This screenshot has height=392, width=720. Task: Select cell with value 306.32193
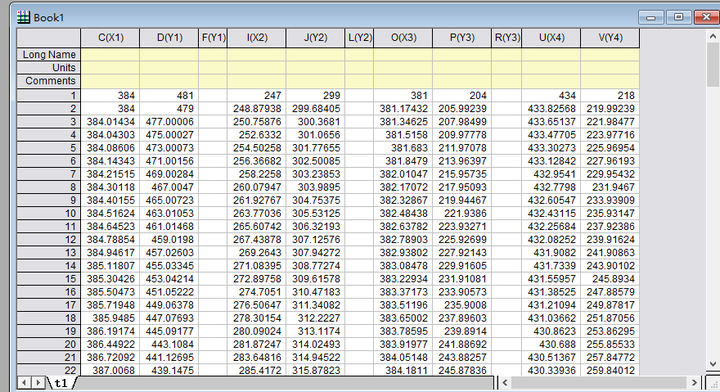click(315, 226)
